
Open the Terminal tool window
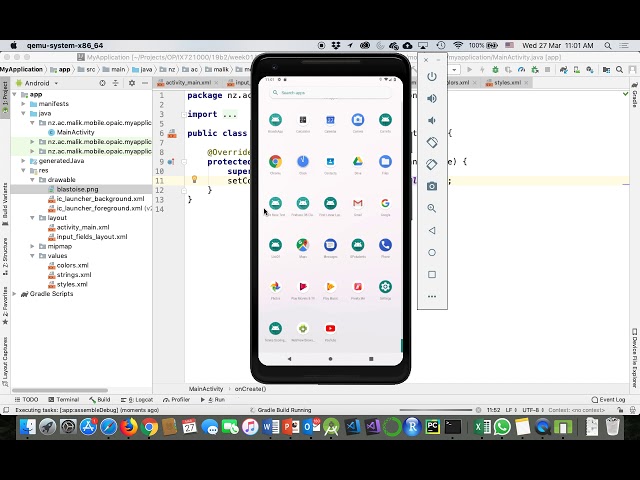click(64, 400)
